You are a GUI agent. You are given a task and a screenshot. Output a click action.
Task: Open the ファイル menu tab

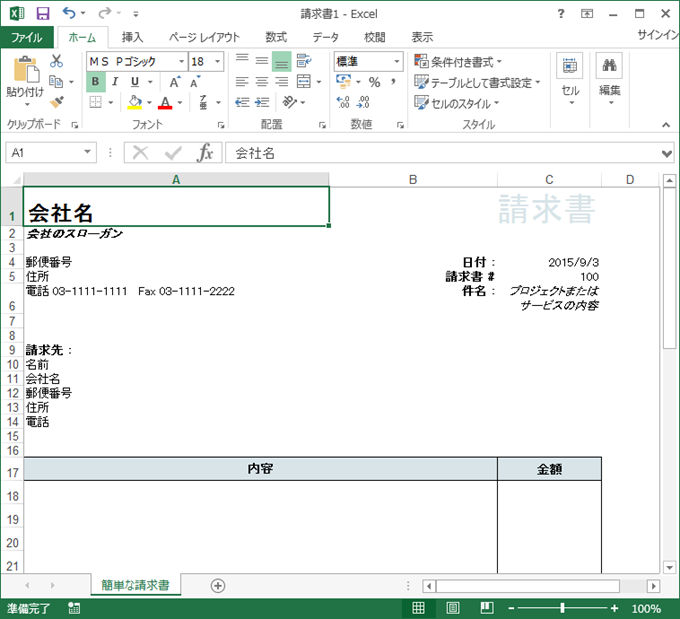(26, 37)
